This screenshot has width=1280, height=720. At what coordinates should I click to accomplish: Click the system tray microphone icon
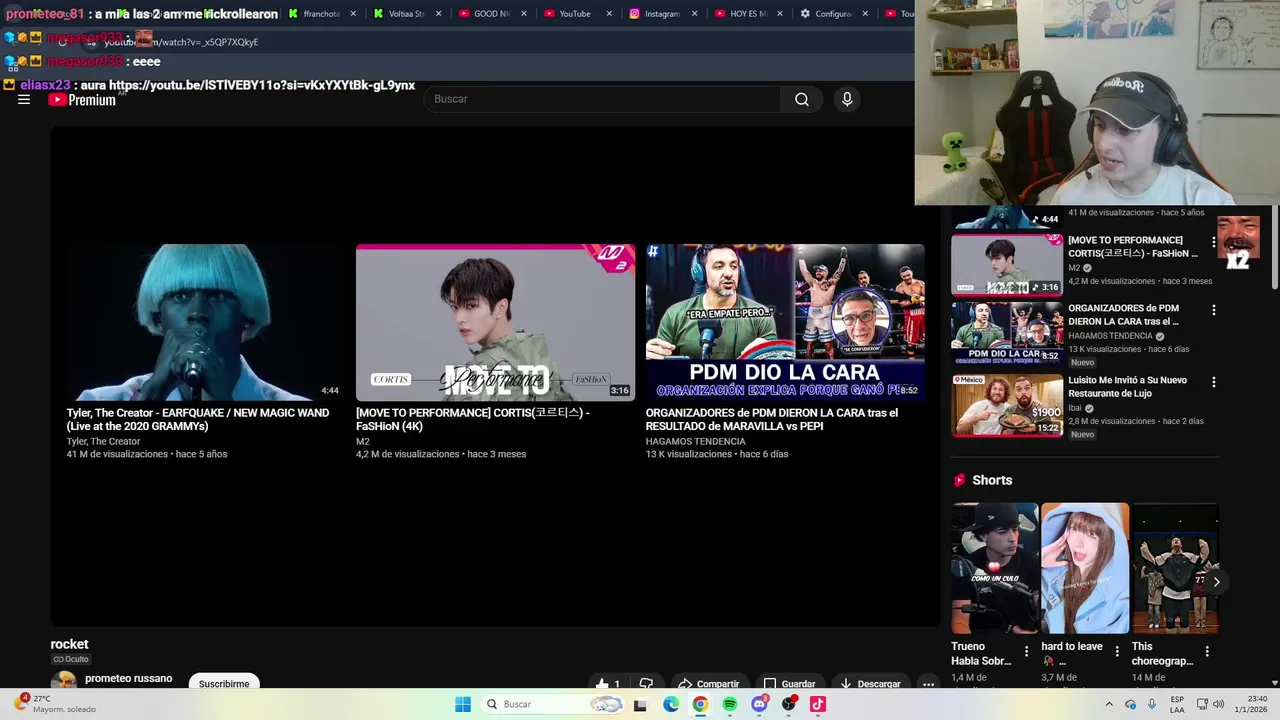coord(1152,704)
